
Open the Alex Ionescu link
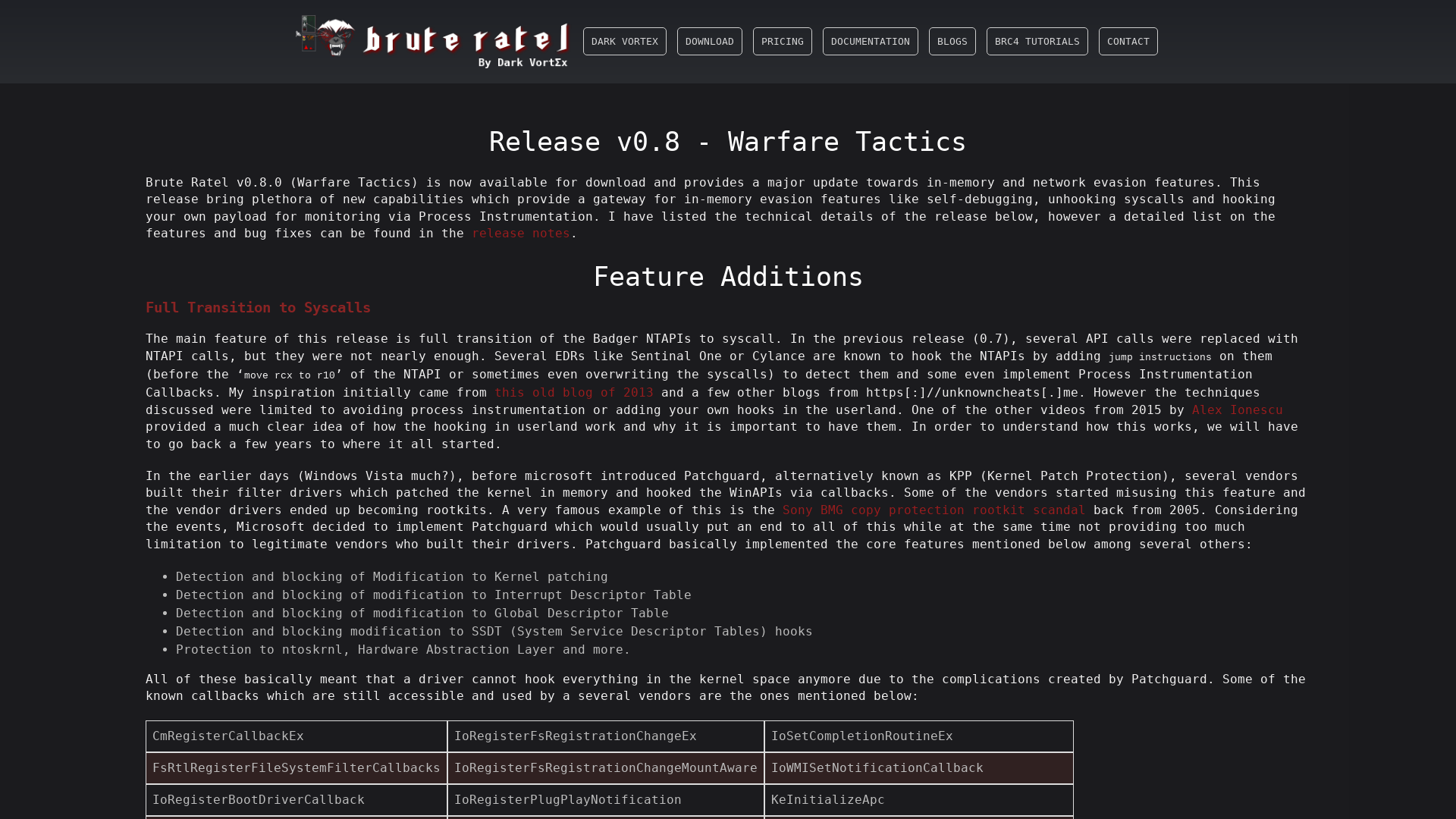point(1237,410)
